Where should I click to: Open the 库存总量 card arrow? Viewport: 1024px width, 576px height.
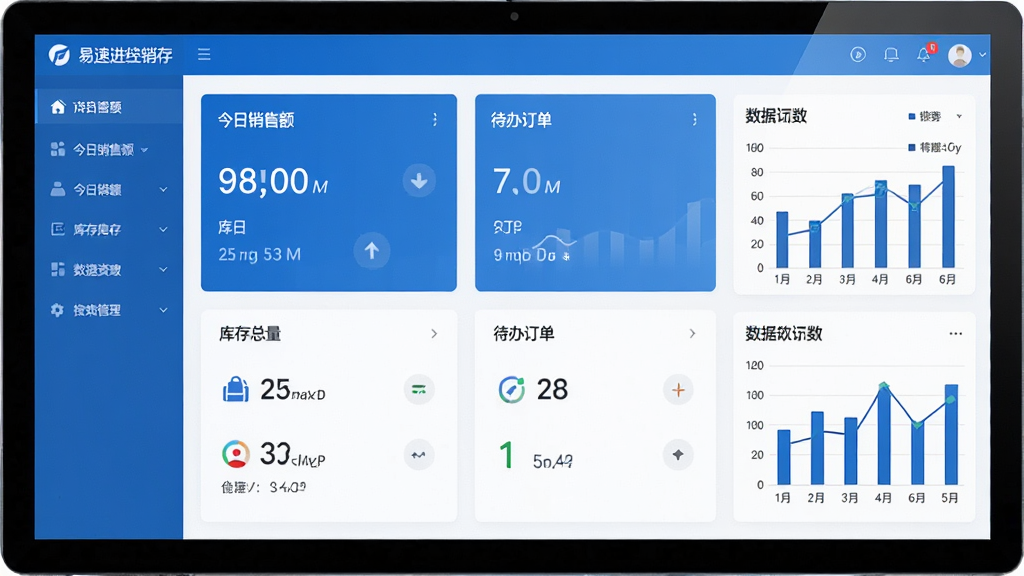click(434, 334)
